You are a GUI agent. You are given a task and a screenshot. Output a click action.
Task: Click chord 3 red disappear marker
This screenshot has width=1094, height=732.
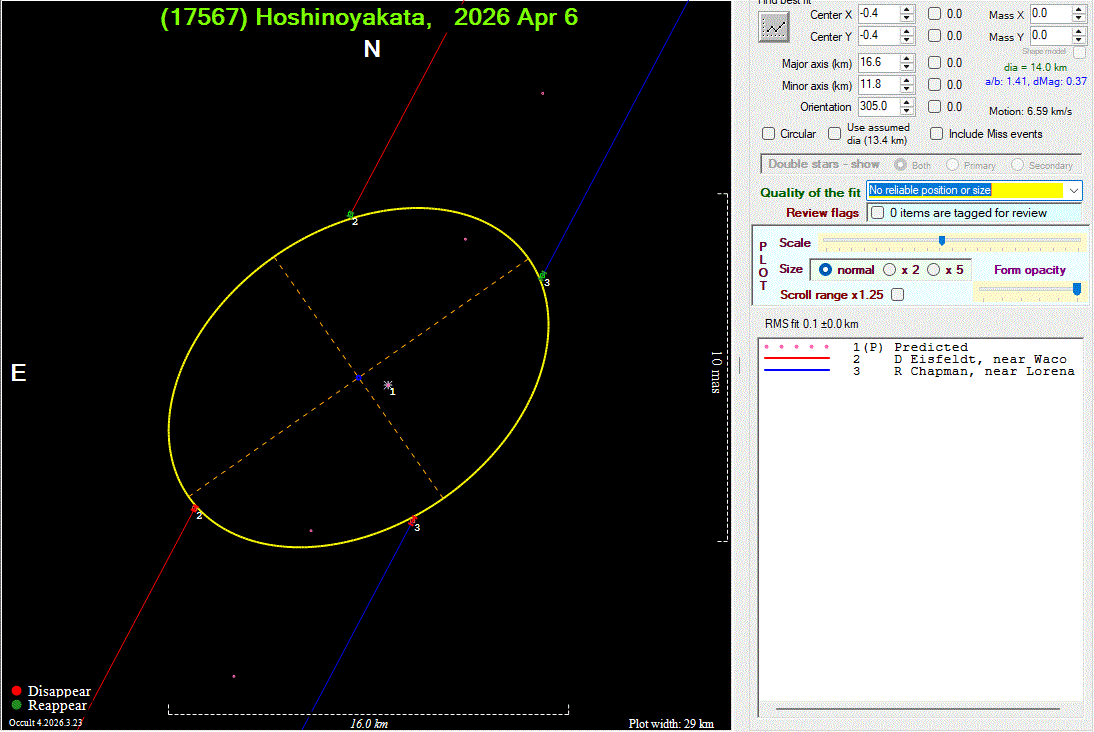pyautogui.click(x=413, y=520)
